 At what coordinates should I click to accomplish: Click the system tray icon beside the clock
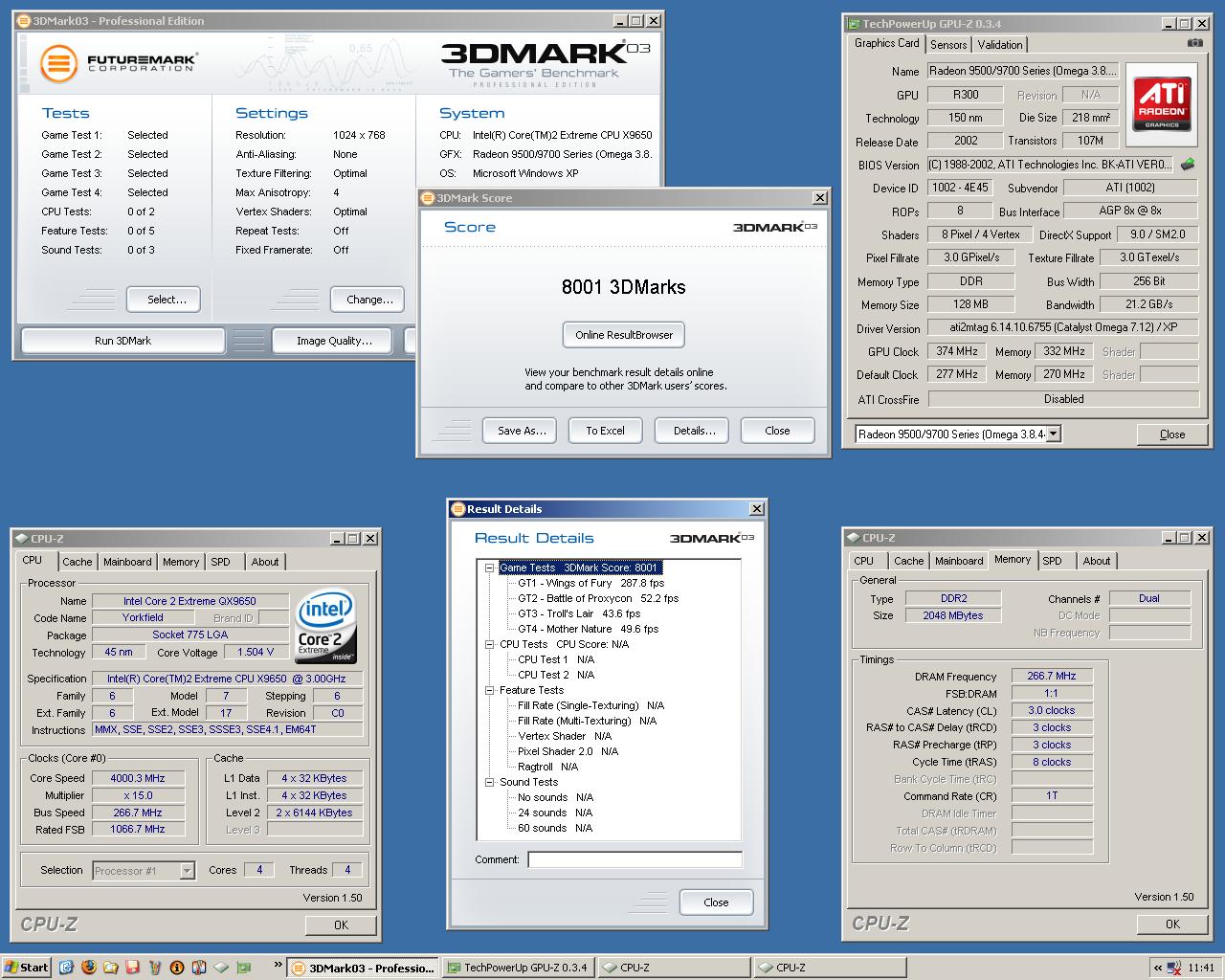pyautogui.click(x=1175, y=968)
